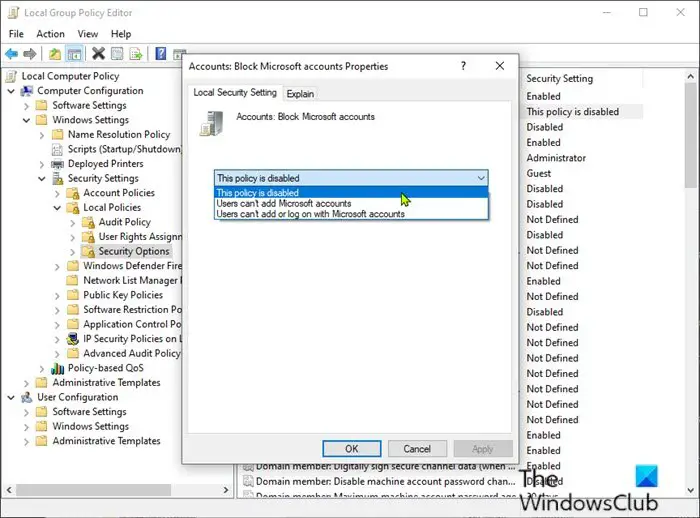Click the server icon beside policy name
The height and width of the screenshot is (518, 700).
pyautogui.click(x=212, y=124)
